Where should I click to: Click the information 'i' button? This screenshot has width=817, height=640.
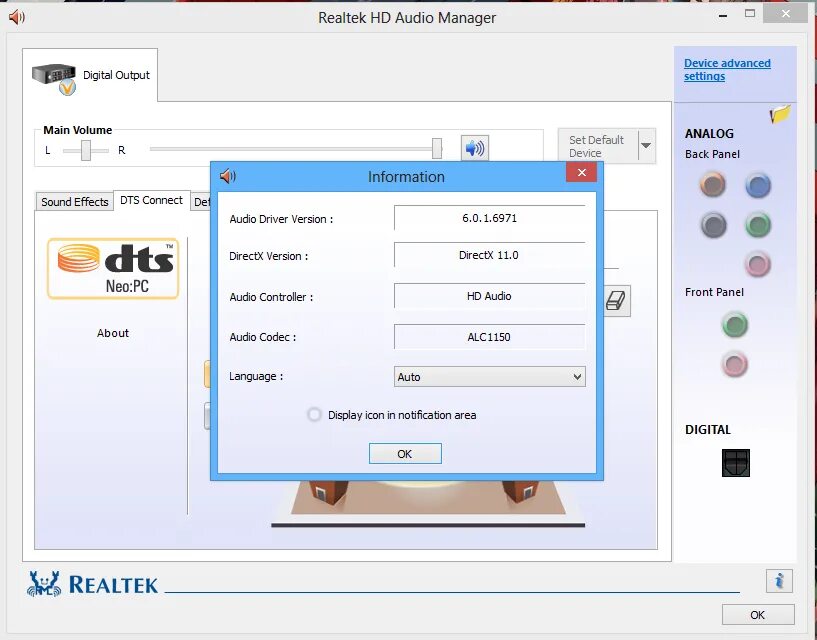779,581
